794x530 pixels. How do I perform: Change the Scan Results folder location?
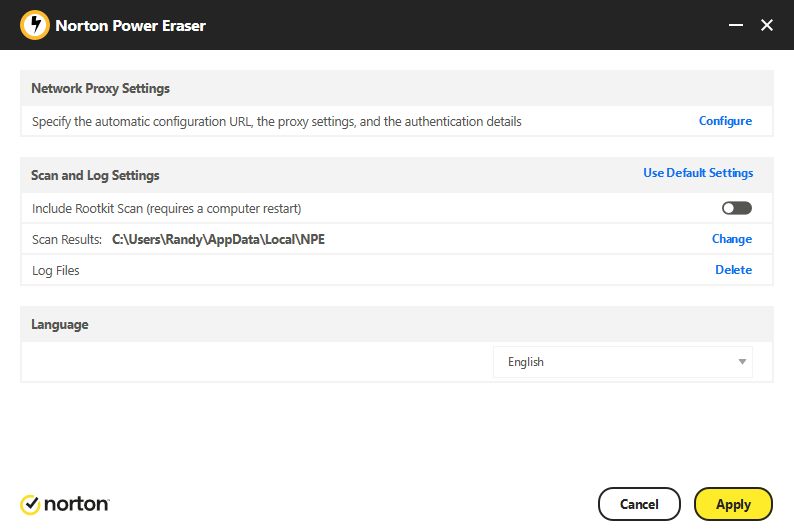732,239
